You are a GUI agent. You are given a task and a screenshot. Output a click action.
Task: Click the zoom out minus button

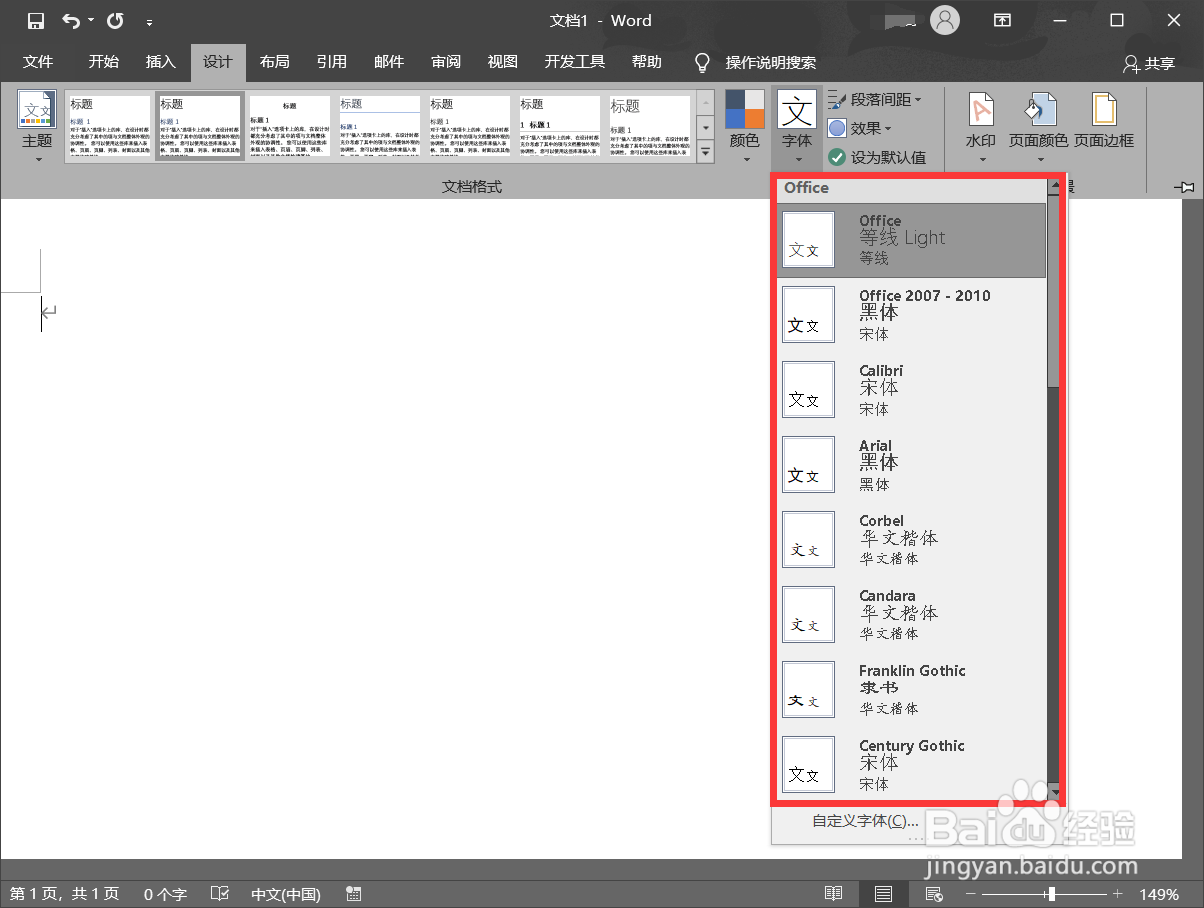[x=970, y=894]
